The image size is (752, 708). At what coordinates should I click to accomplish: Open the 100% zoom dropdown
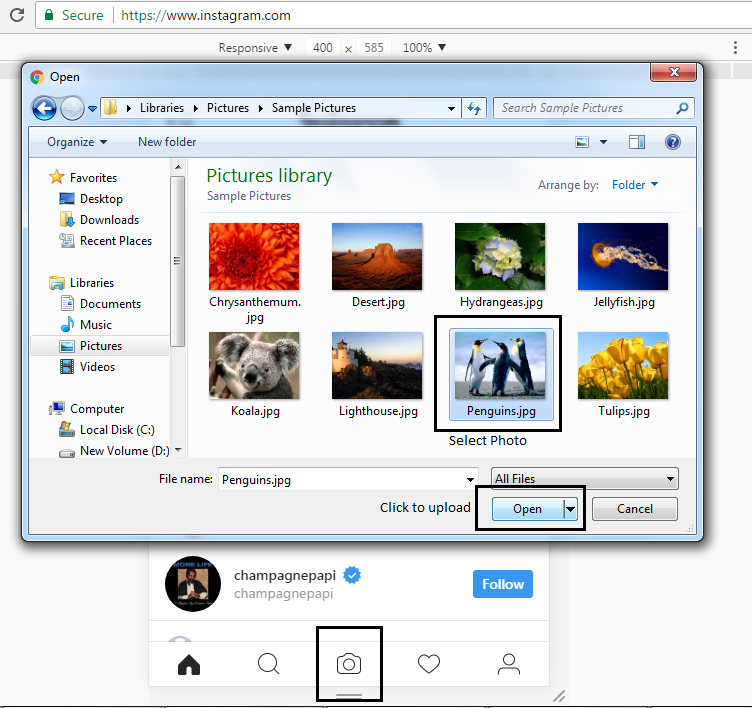click(424, 47)
